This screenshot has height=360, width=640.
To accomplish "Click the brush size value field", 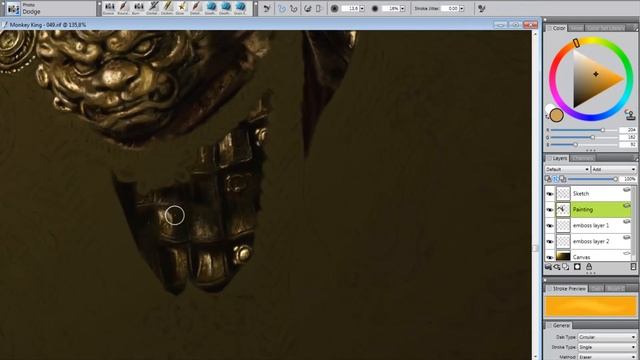I will [350, 9].
